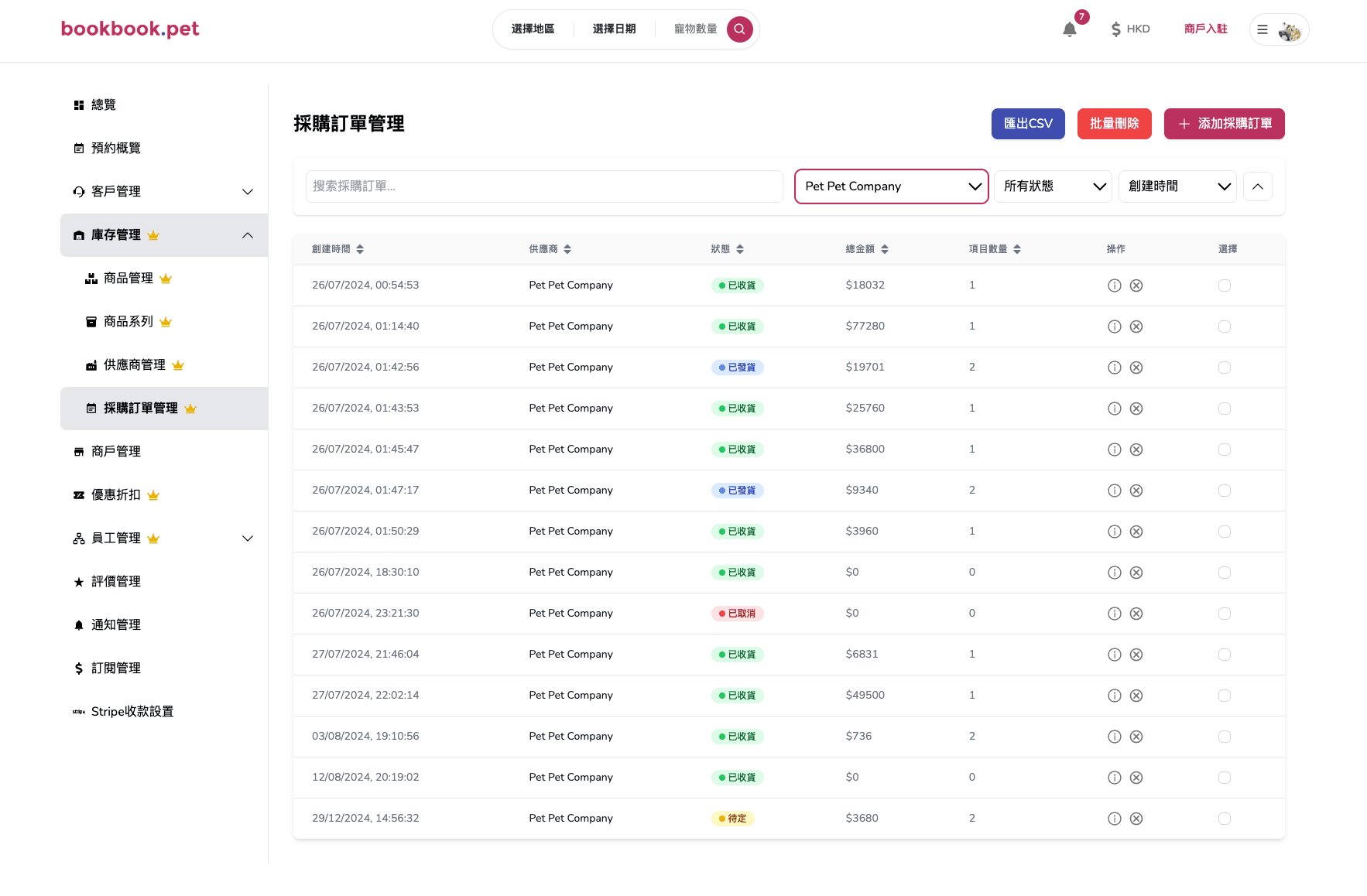Open the notifications bell

pyautogui.click(x=1070, y=29)
